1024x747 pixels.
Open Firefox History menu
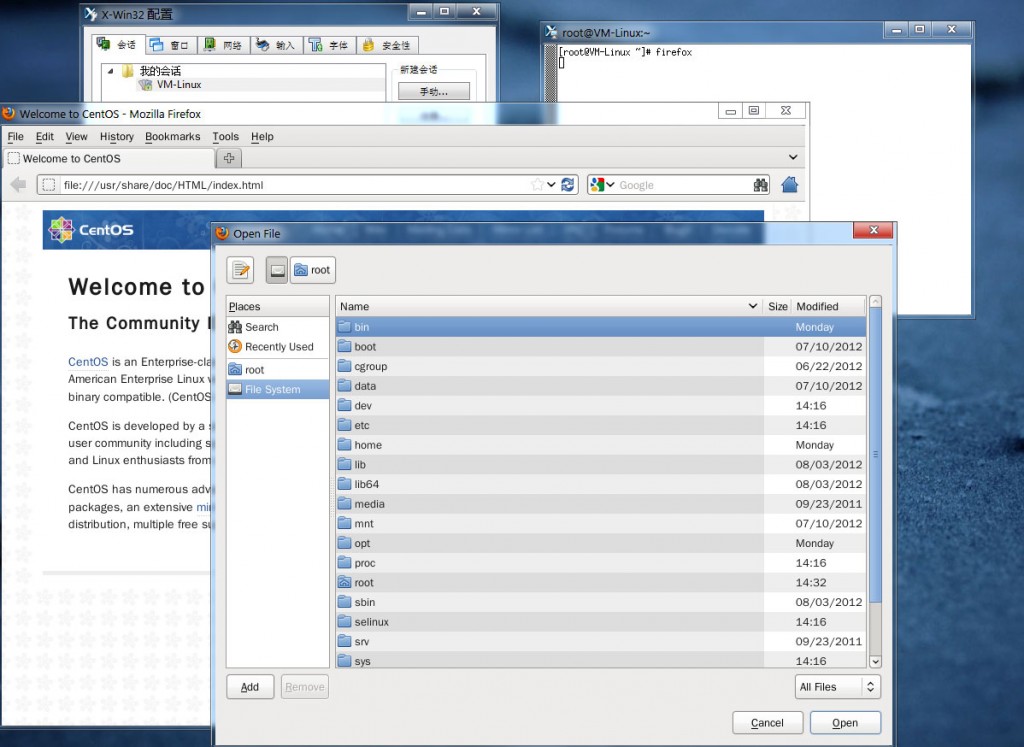click(x=117, y=136)
